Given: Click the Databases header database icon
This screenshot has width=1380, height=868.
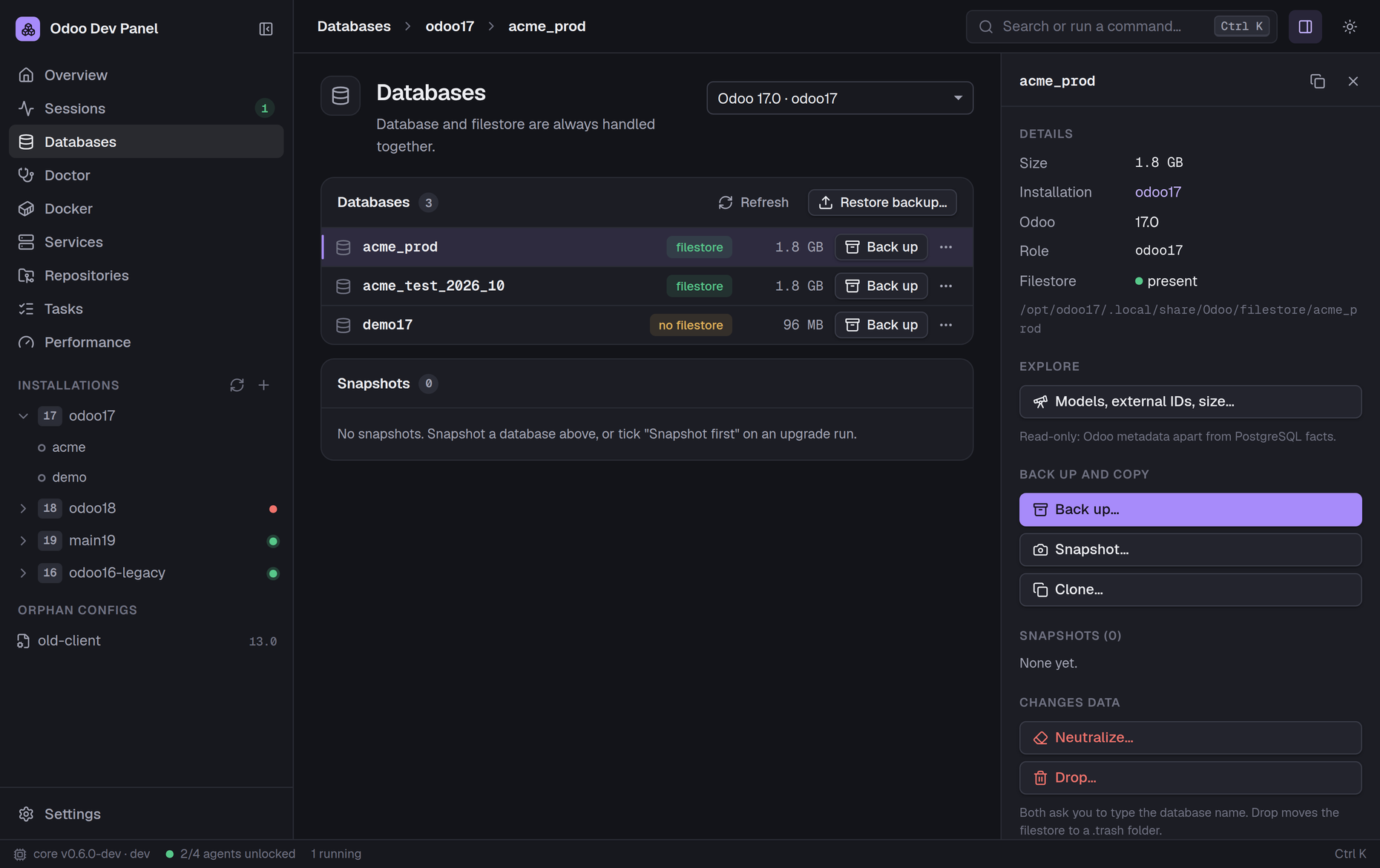Looking at the screenshot, I should (341, 96).
